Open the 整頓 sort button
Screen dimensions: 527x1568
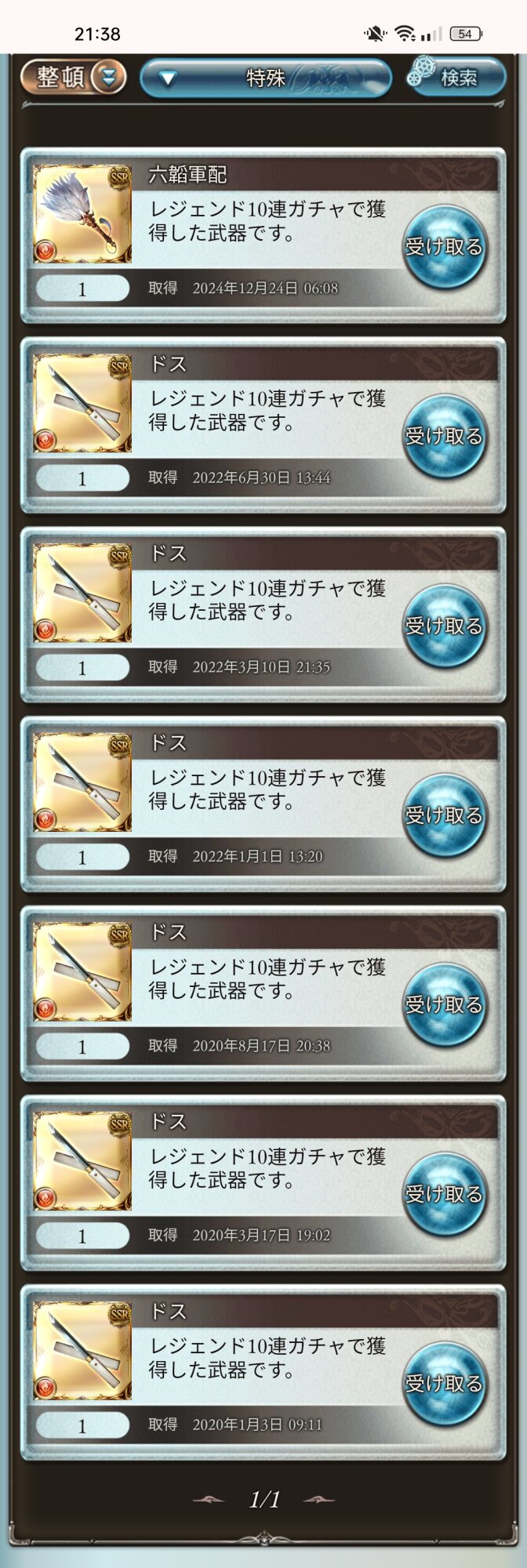[73, 78]
